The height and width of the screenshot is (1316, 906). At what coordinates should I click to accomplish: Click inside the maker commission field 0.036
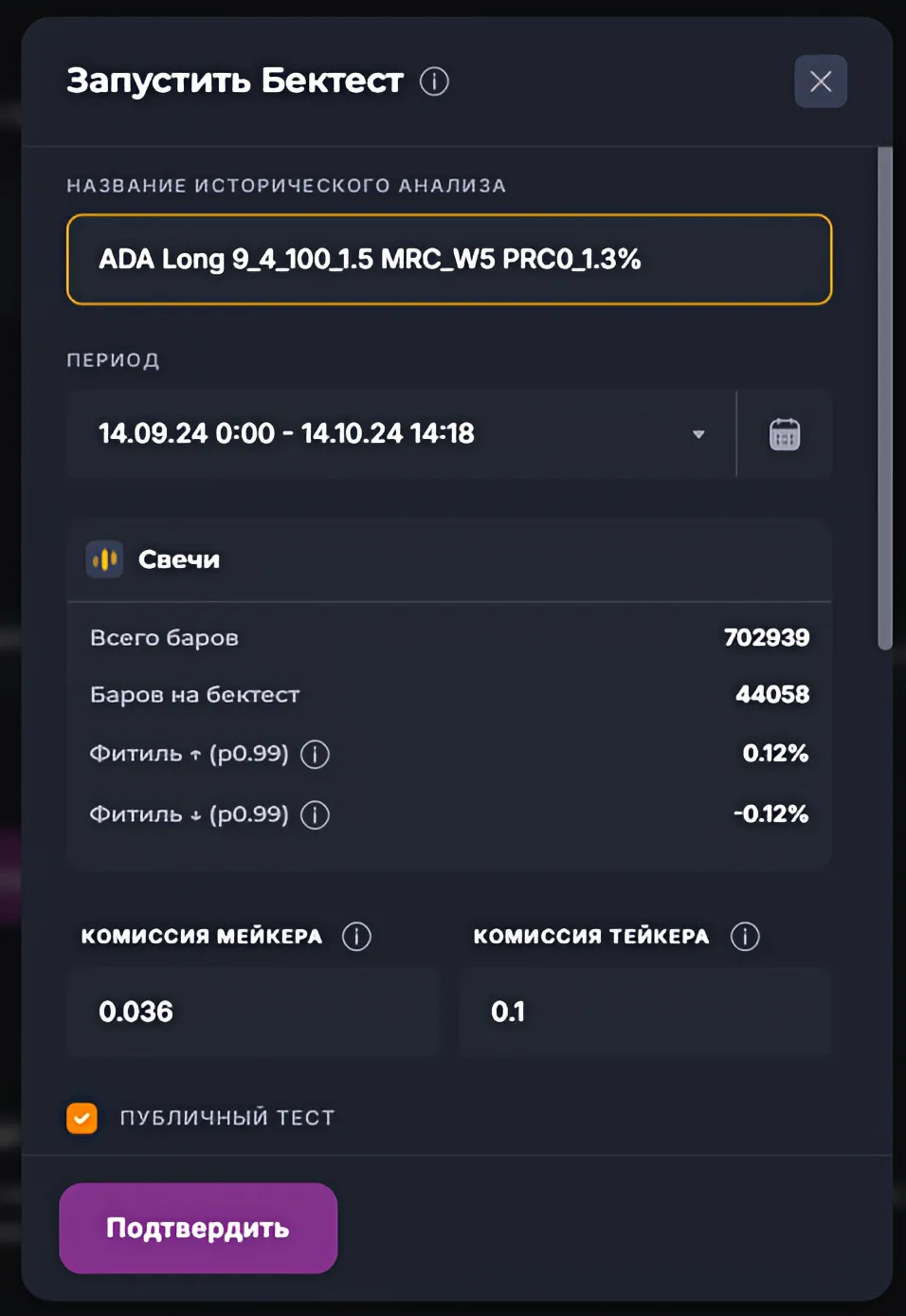(x=252, y=1012)
